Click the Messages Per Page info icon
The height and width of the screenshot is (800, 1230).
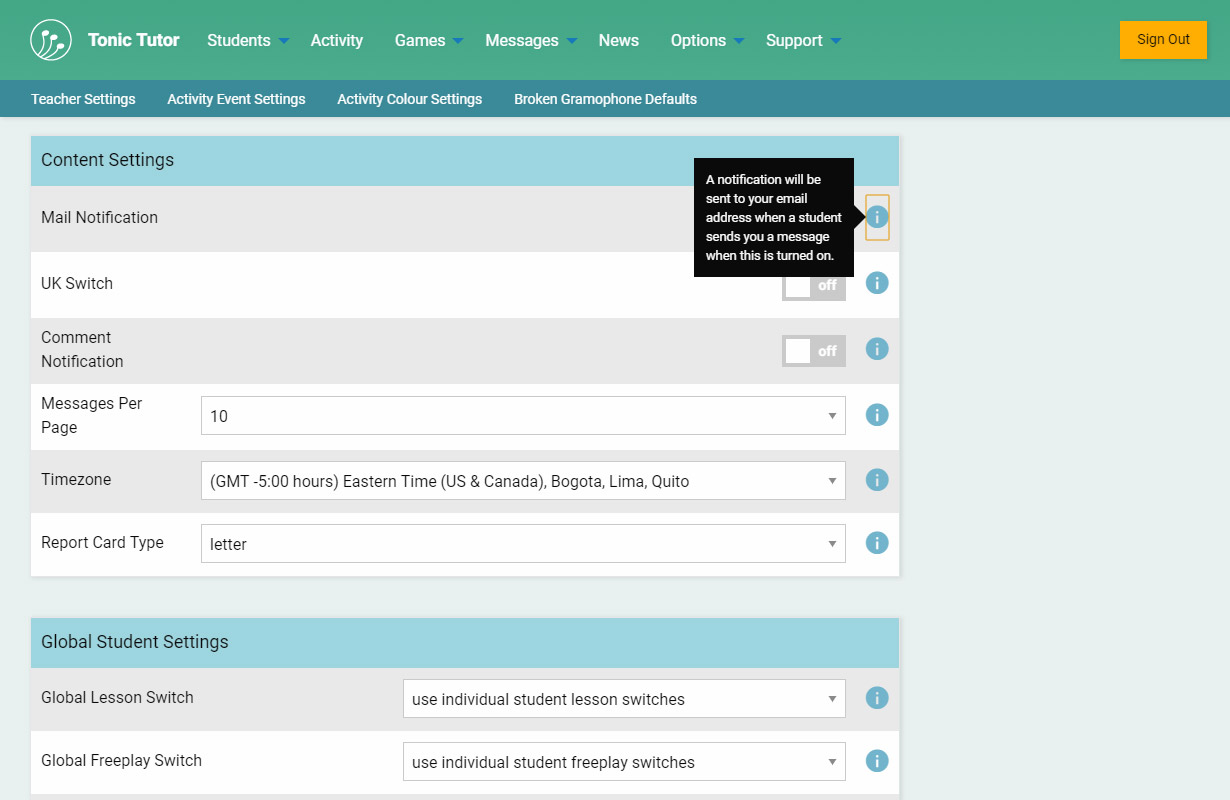click(877, 415)
